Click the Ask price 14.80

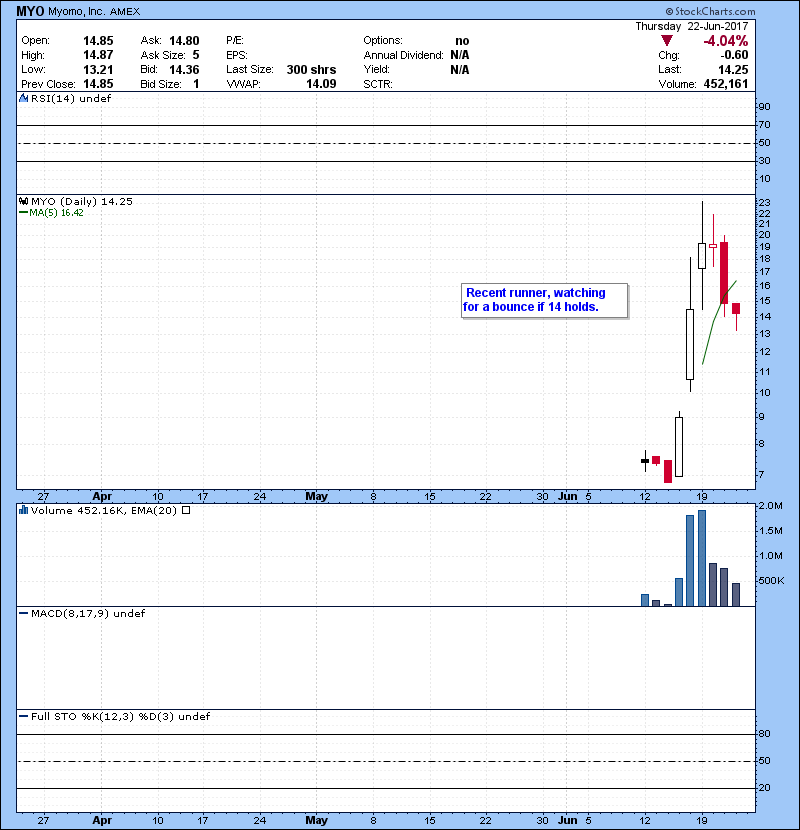pos(184,41)
